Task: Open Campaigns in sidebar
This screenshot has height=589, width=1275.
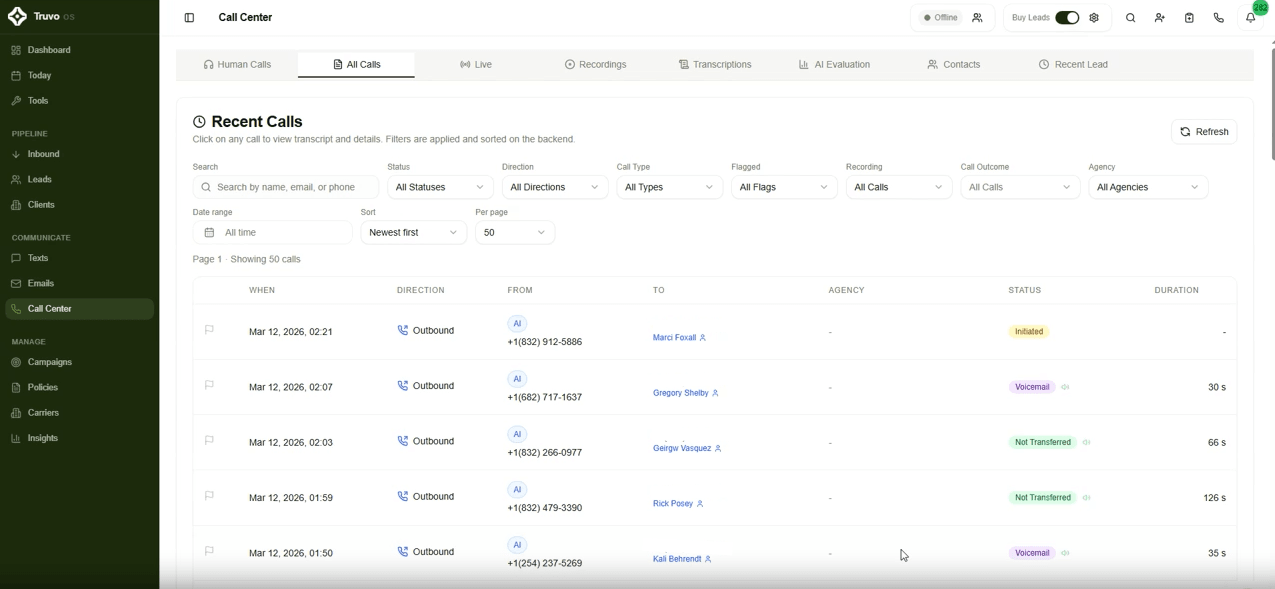Action: click(x=79, y=362)
